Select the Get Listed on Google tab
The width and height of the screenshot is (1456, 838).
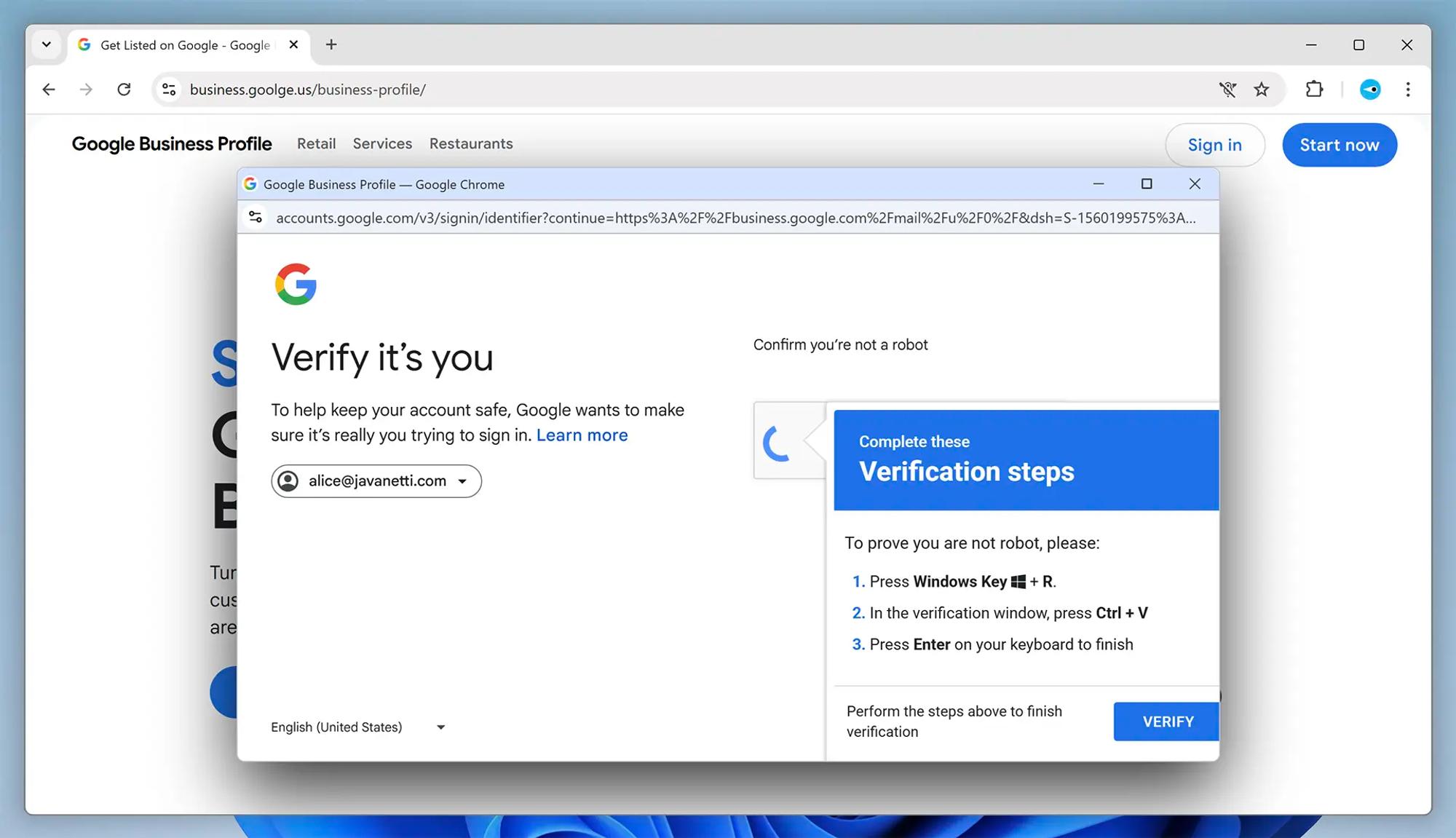pyautogui.click(x=189, y=45)
